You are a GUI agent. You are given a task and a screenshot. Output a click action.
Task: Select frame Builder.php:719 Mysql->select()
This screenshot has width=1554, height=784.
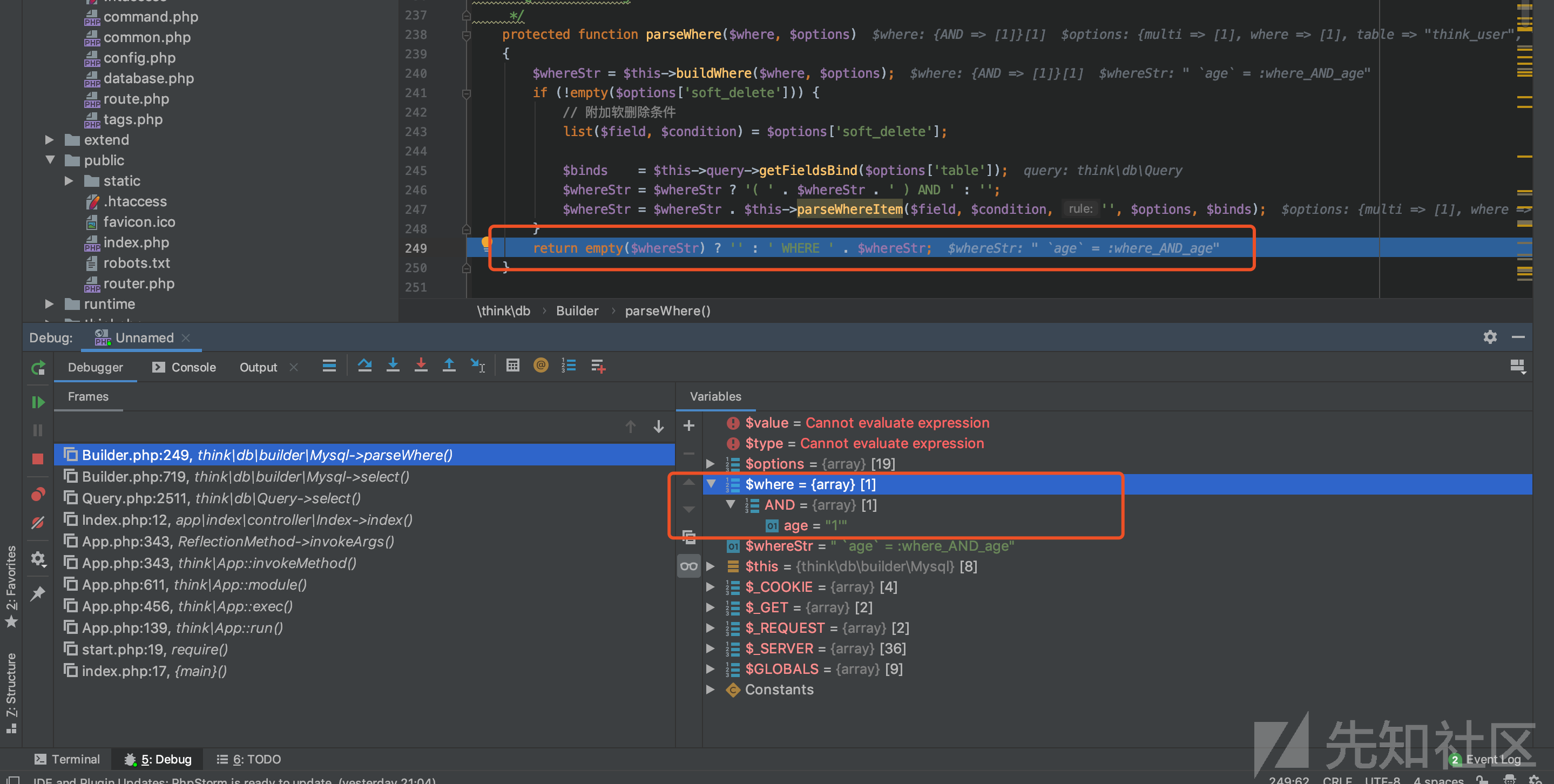[364, 476]
